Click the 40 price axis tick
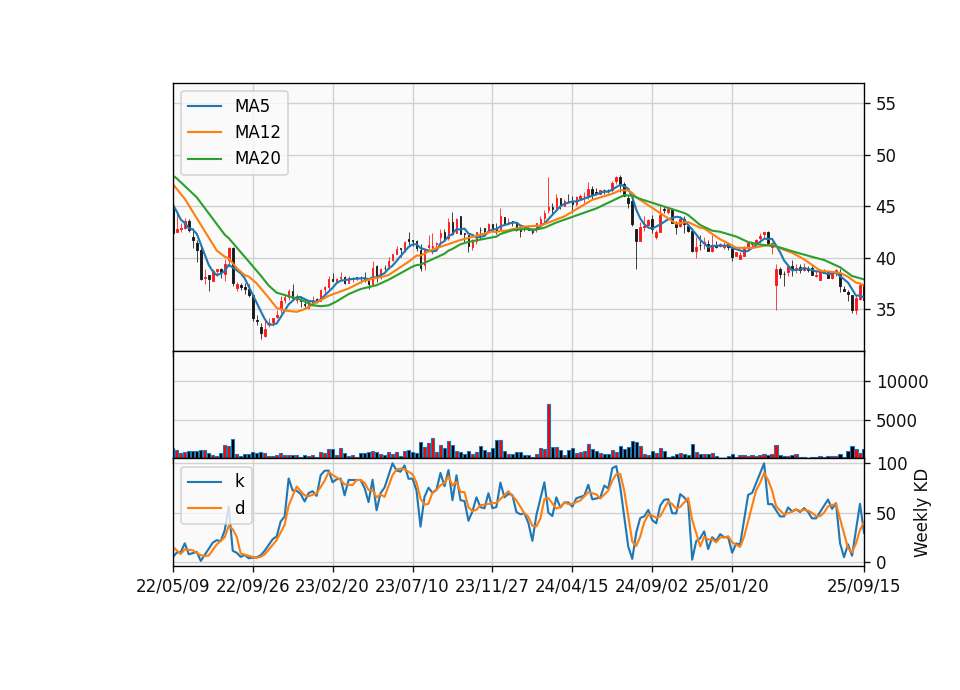This screenshot has width=960, height=690. pyautogui.click(x=885, y=258)
